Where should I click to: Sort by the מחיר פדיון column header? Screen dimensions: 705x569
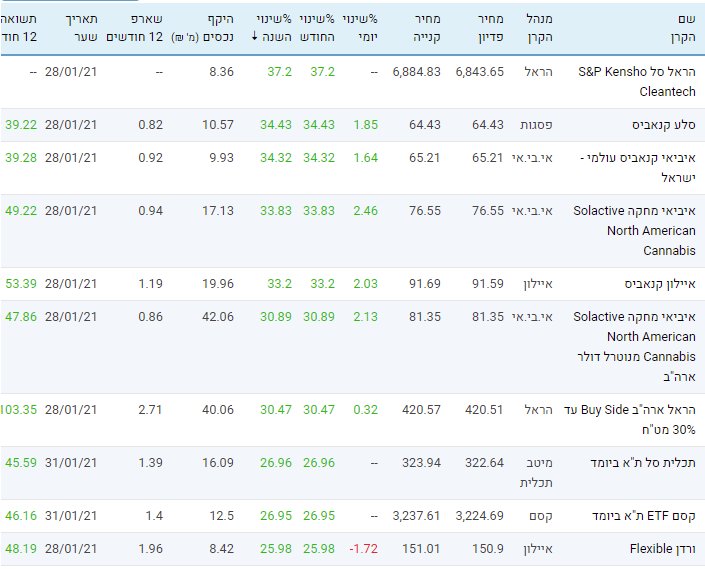coord(491,28)
